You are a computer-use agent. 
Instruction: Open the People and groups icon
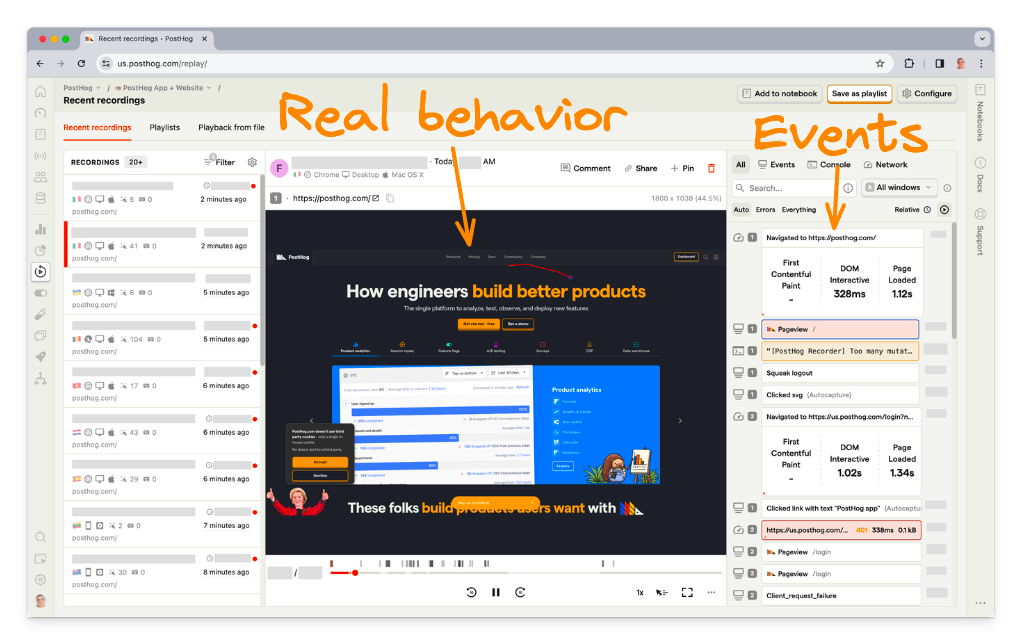(x=40, y=177)
